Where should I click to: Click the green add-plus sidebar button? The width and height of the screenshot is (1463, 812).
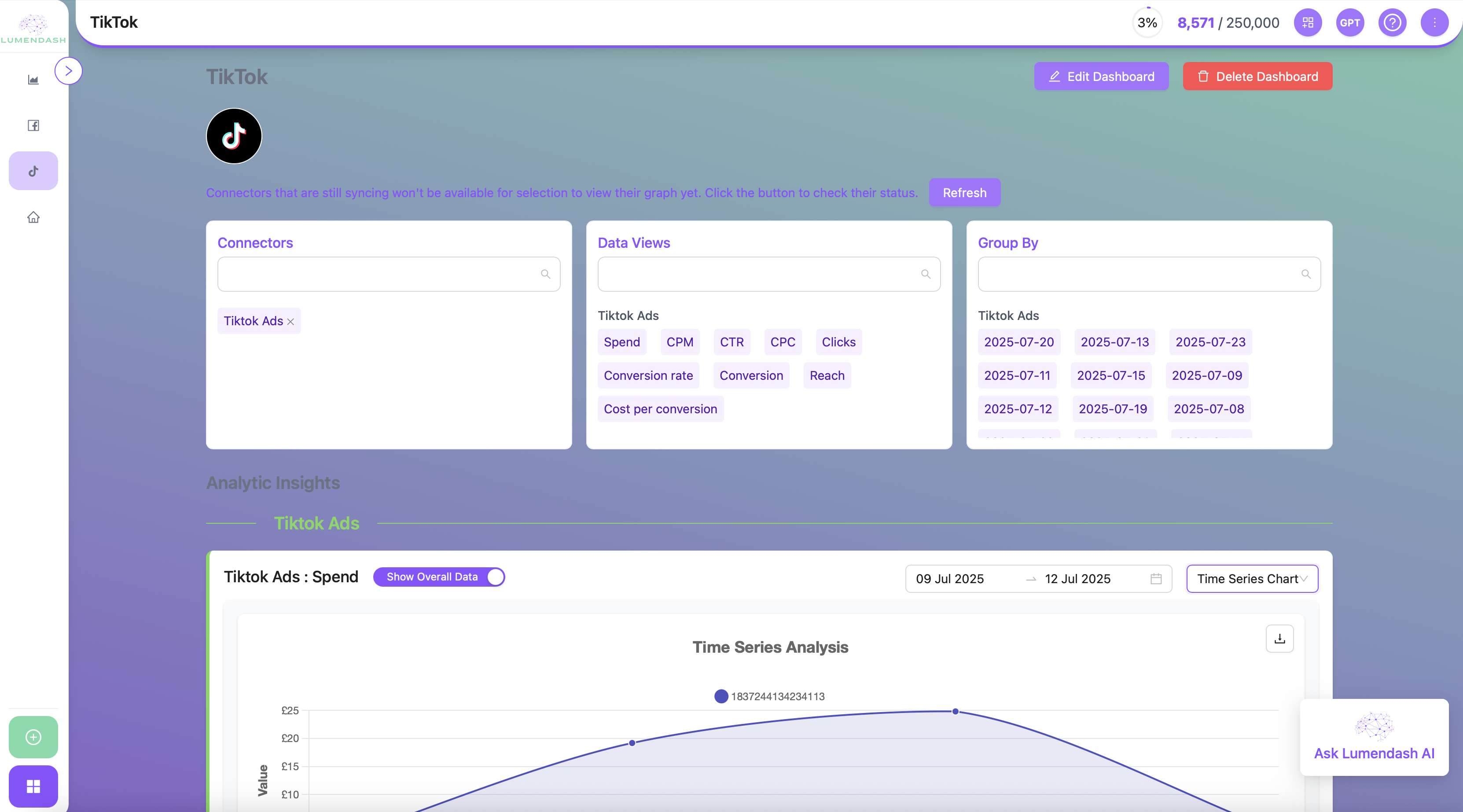click(33, 737)
